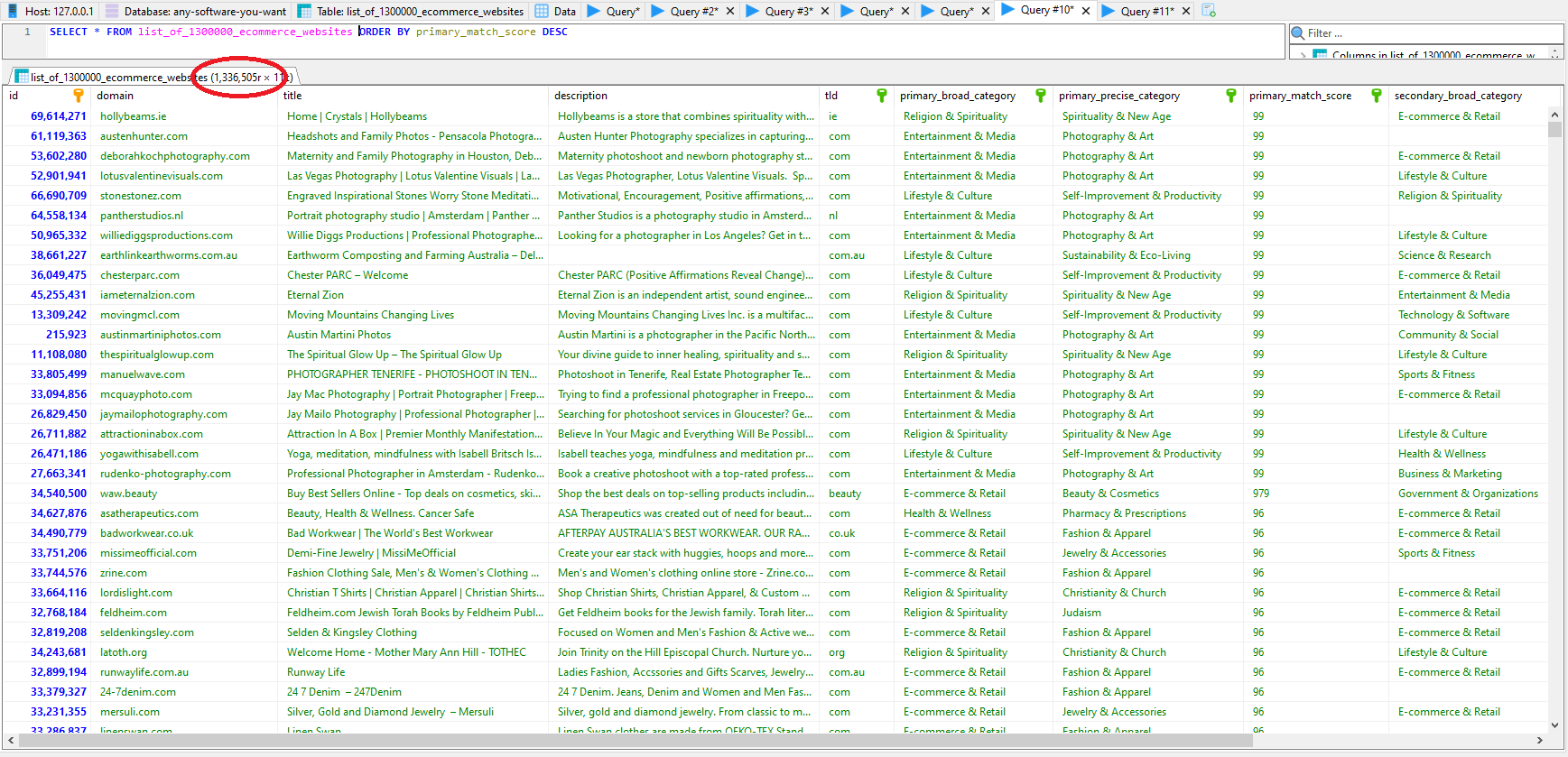Select the match score cell 979
The image size is (1568, 757).
[x=1316, y=494]
